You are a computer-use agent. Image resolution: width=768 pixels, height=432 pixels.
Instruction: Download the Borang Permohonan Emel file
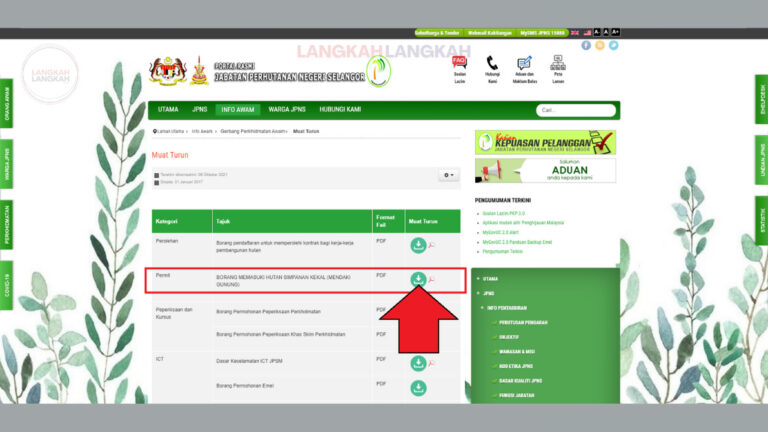(x=418, y=388)
